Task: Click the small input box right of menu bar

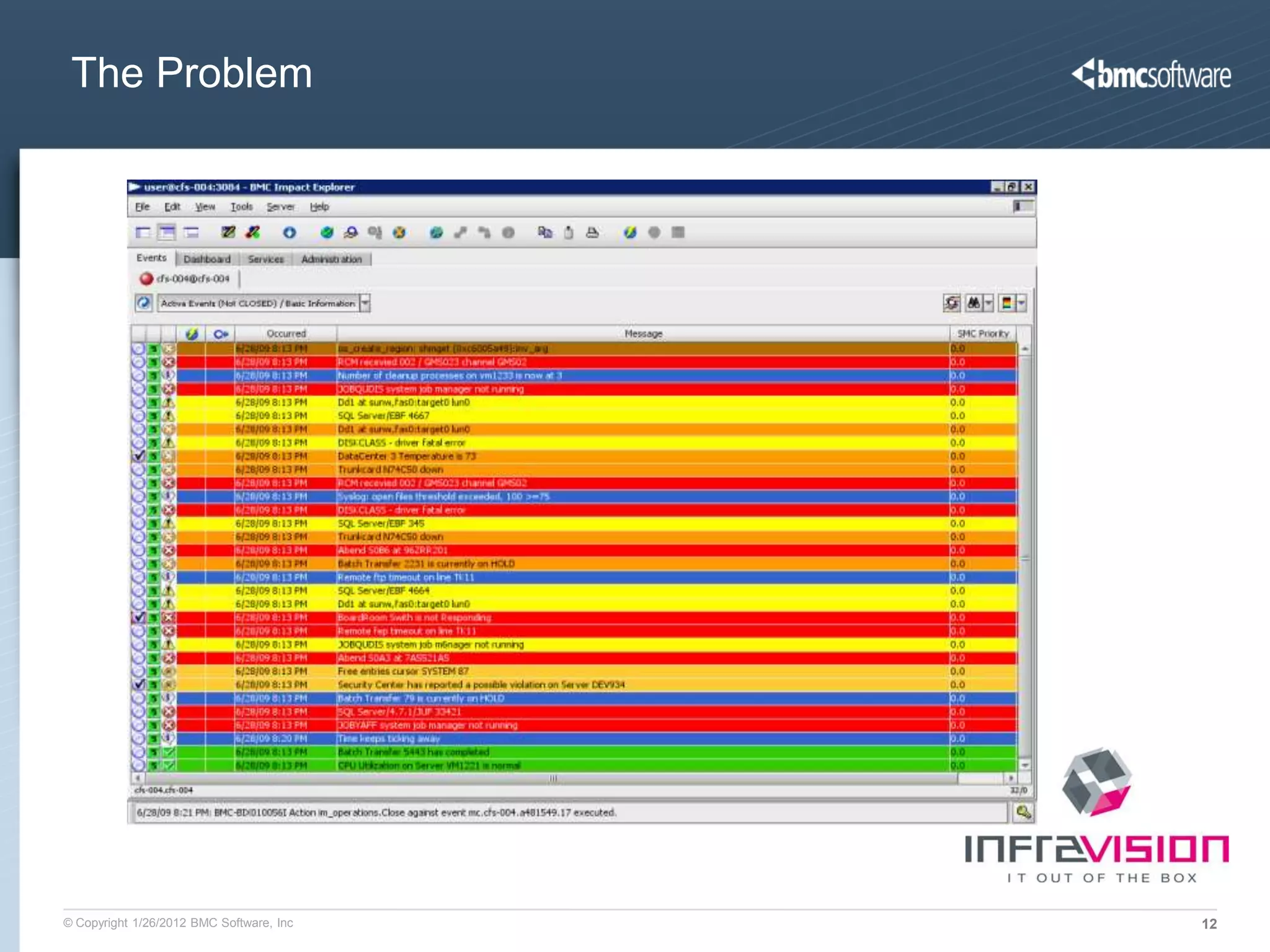Action: click(1023, 206)
